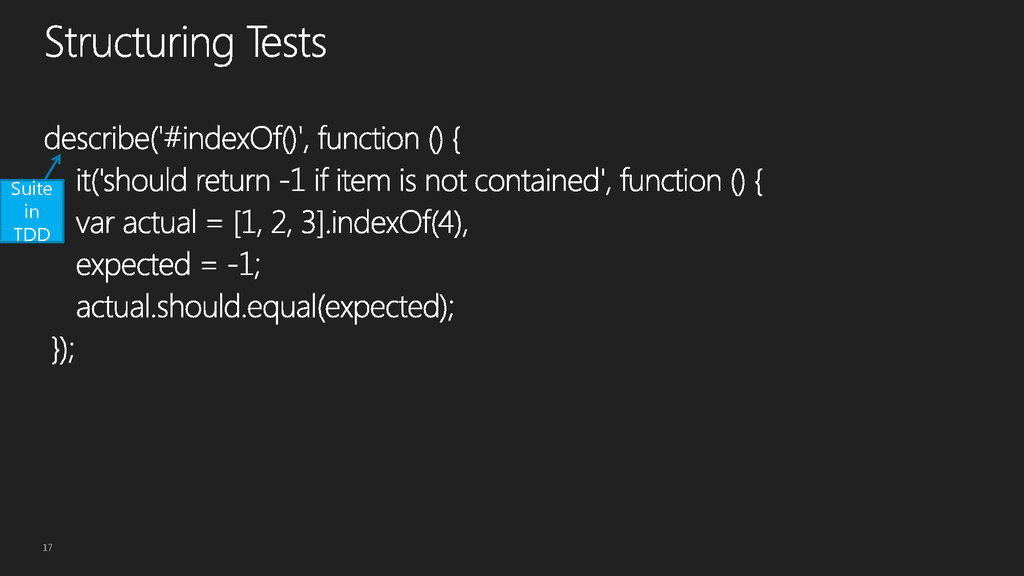Viewport: 1024px width, 576px height.
Task: Click the 'expected = -1;' line
Action: click(168, 265)
